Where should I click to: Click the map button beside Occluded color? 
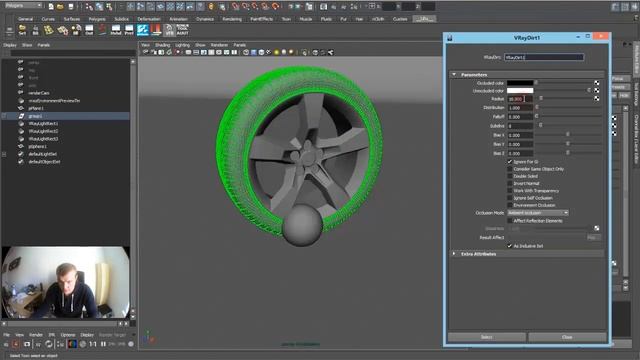click(x=597, y=83)
